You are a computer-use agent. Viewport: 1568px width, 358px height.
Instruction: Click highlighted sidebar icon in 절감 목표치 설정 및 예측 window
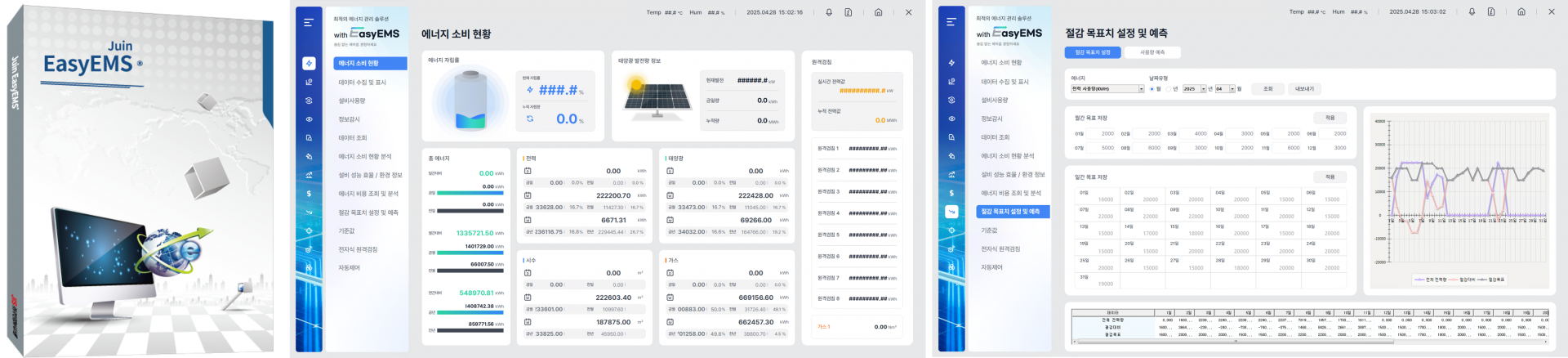(951, 212)
